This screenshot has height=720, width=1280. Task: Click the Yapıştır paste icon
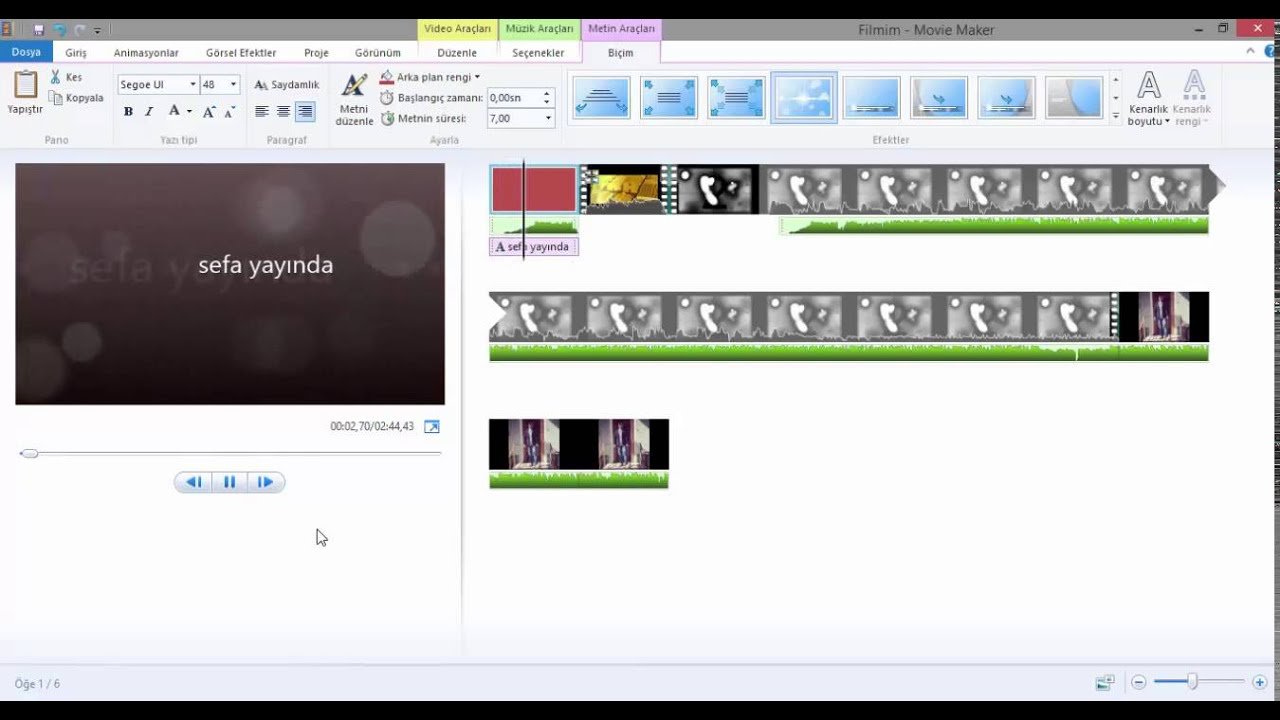25,86
